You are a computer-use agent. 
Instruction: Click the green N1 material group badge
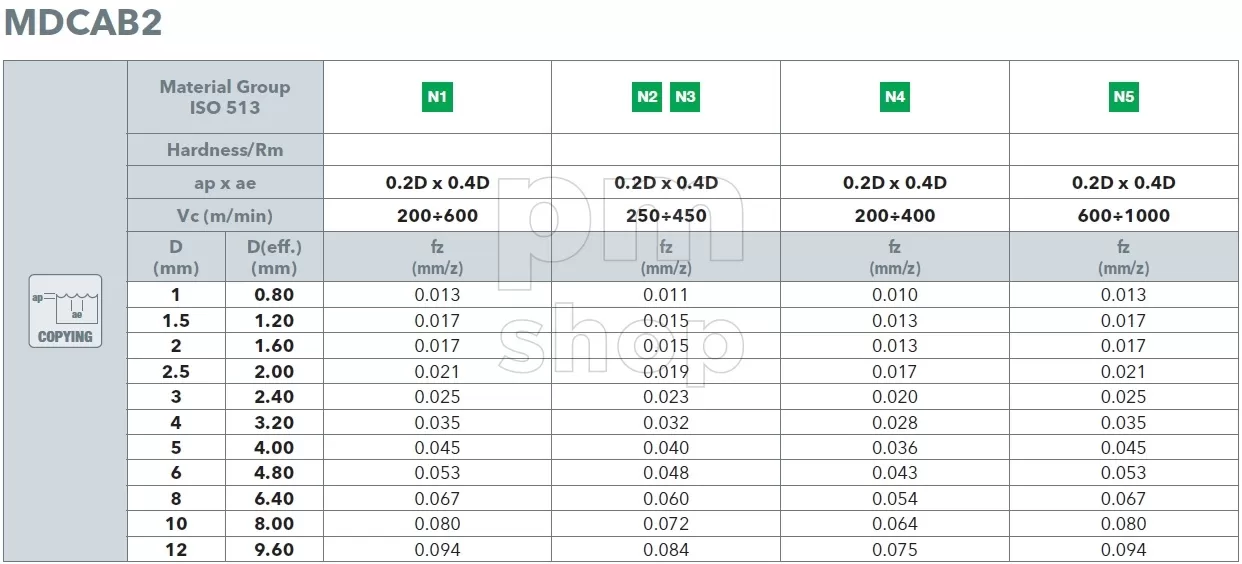(x=437, y=97)
